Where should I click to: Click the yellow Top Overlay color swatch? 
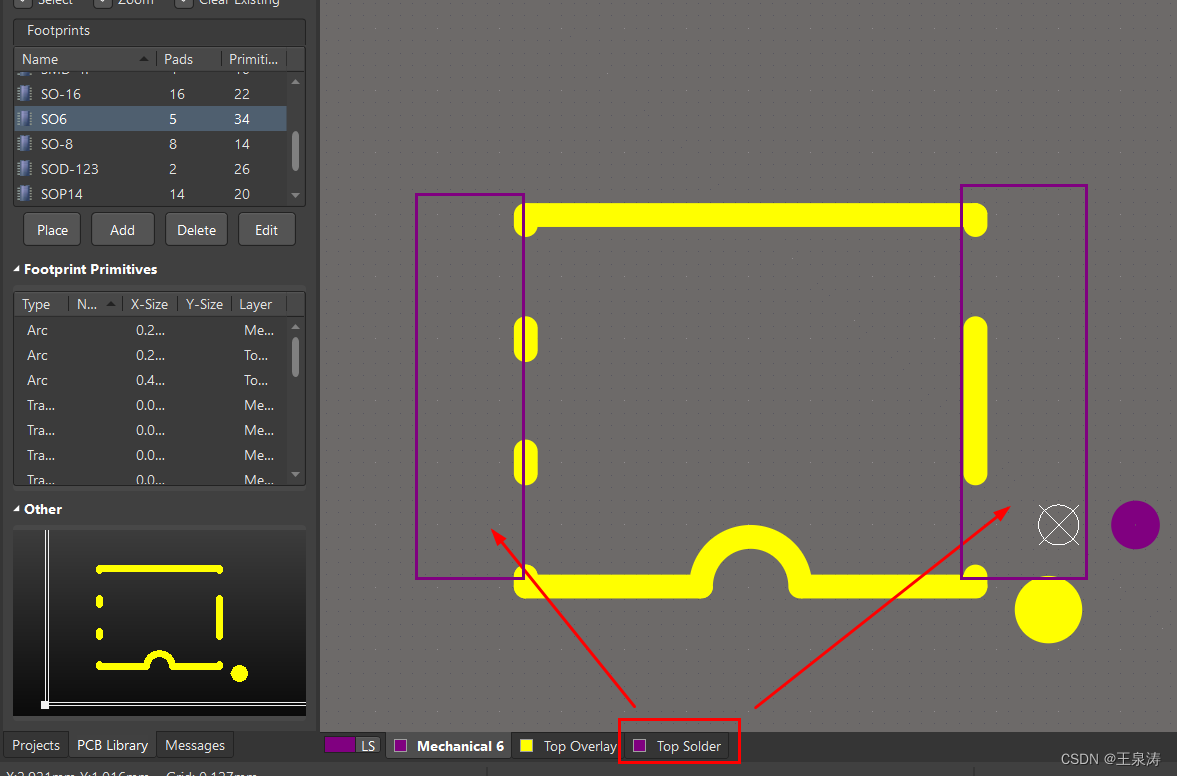click(527, 745)
